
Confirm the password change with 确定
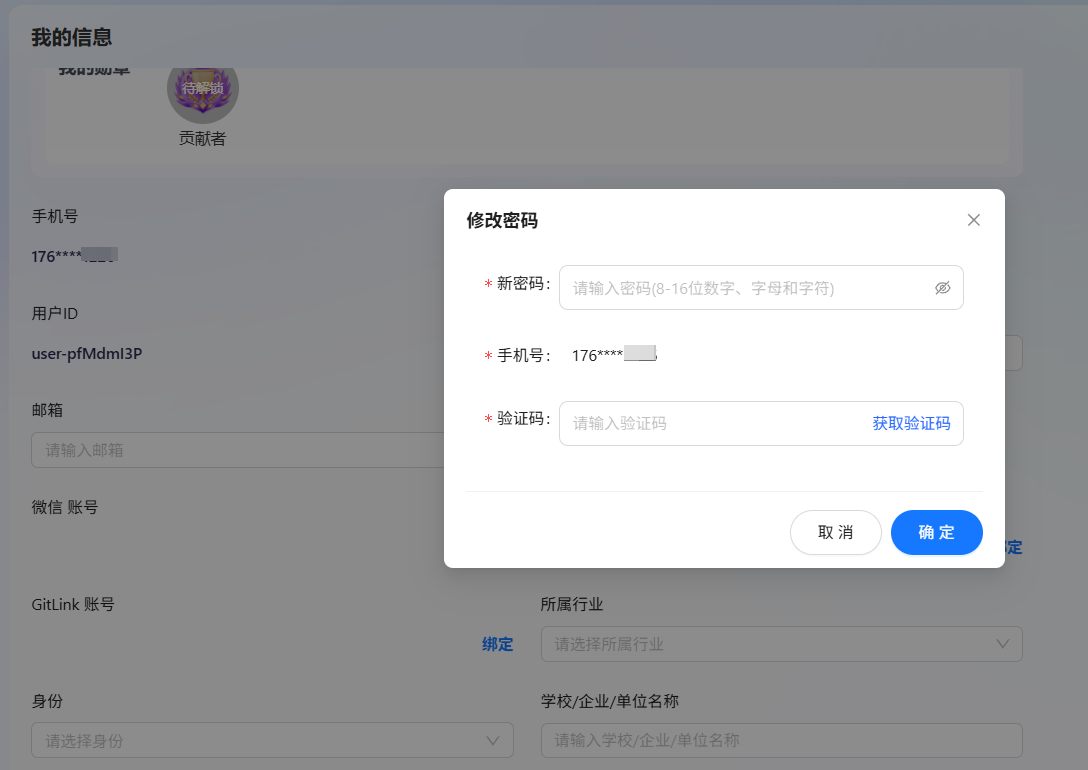point(936,532)
